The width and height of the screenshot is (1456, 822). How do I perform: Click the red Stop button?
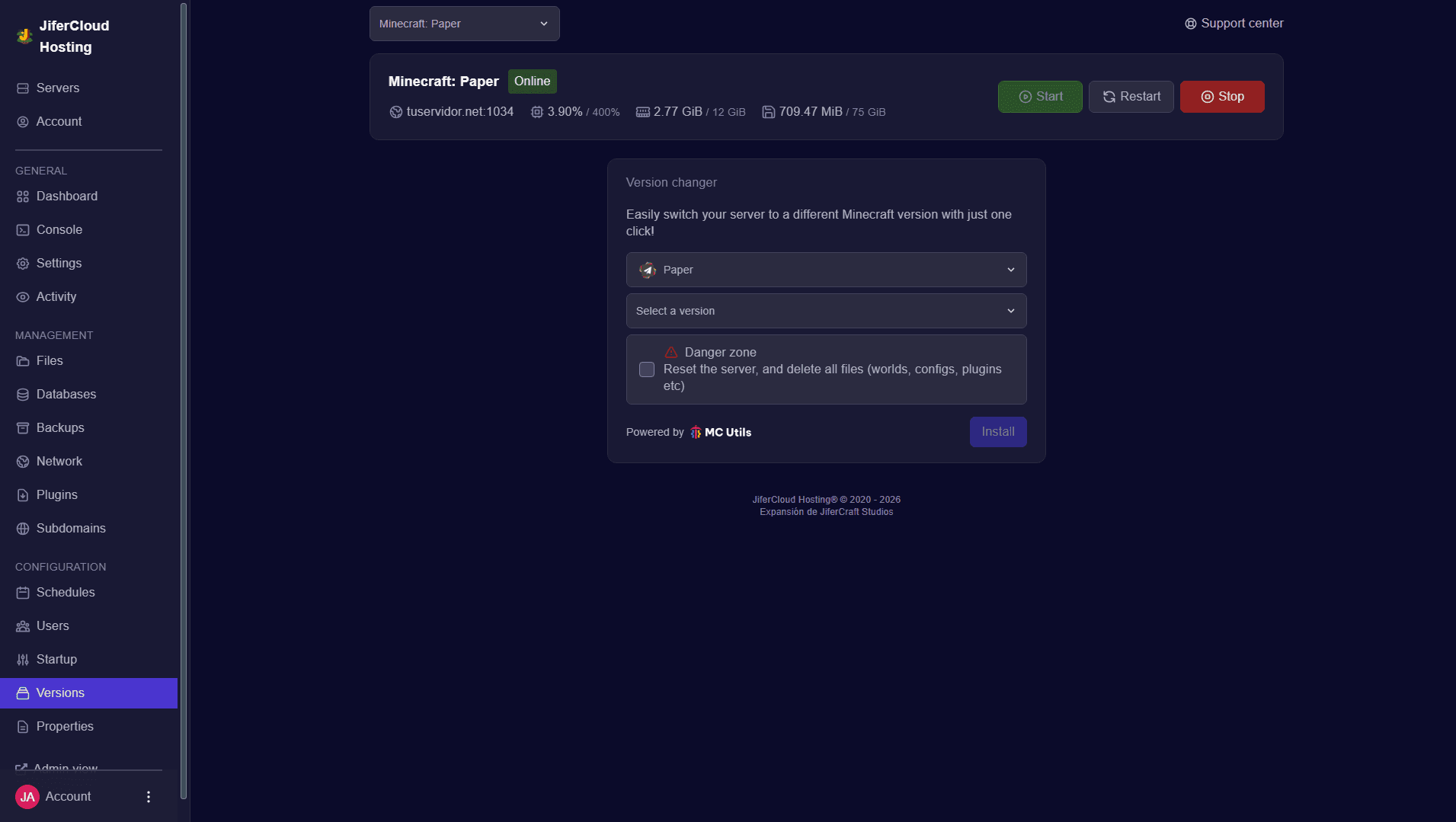coord(1222,97)
